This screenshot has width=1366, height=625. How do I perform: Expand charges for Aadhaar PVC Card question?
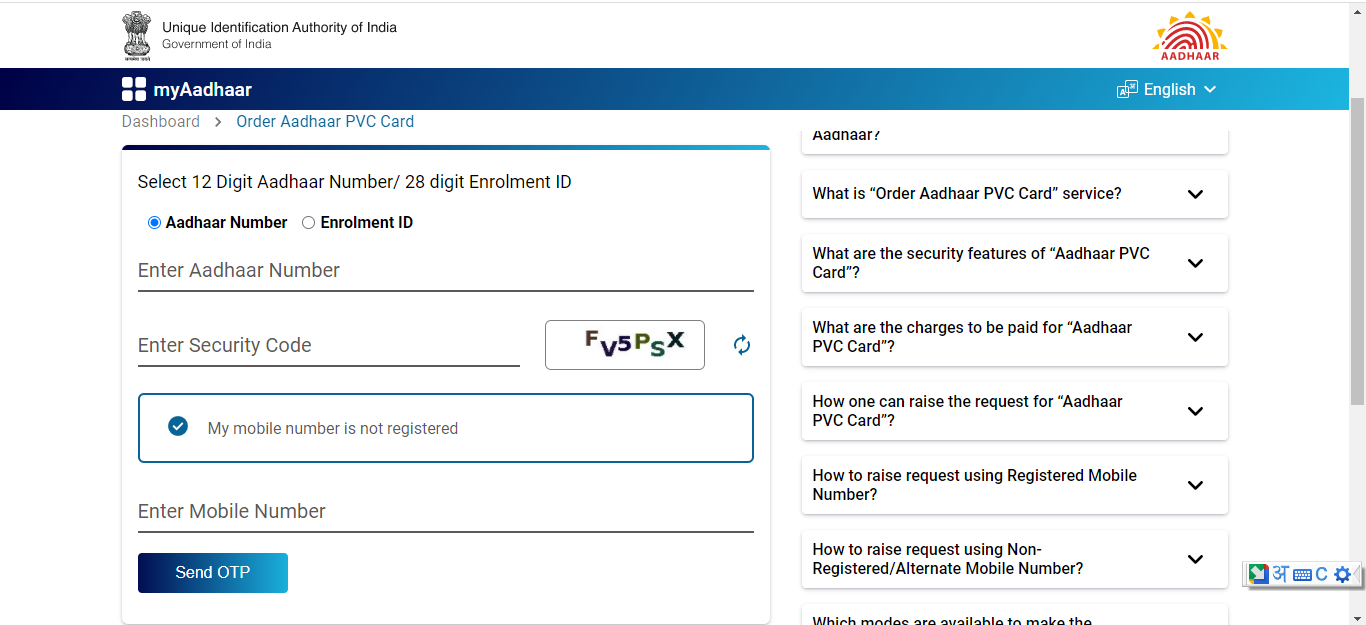point(1014,337)
